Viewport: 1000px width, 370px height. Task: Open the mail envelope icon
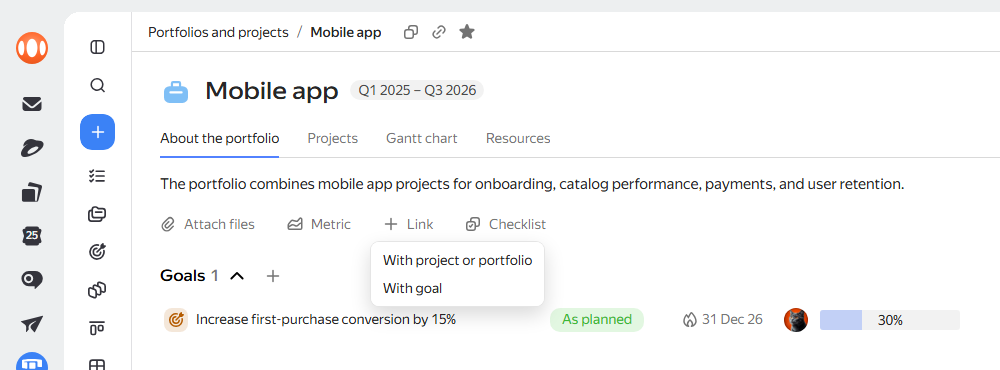click(32, 104)
